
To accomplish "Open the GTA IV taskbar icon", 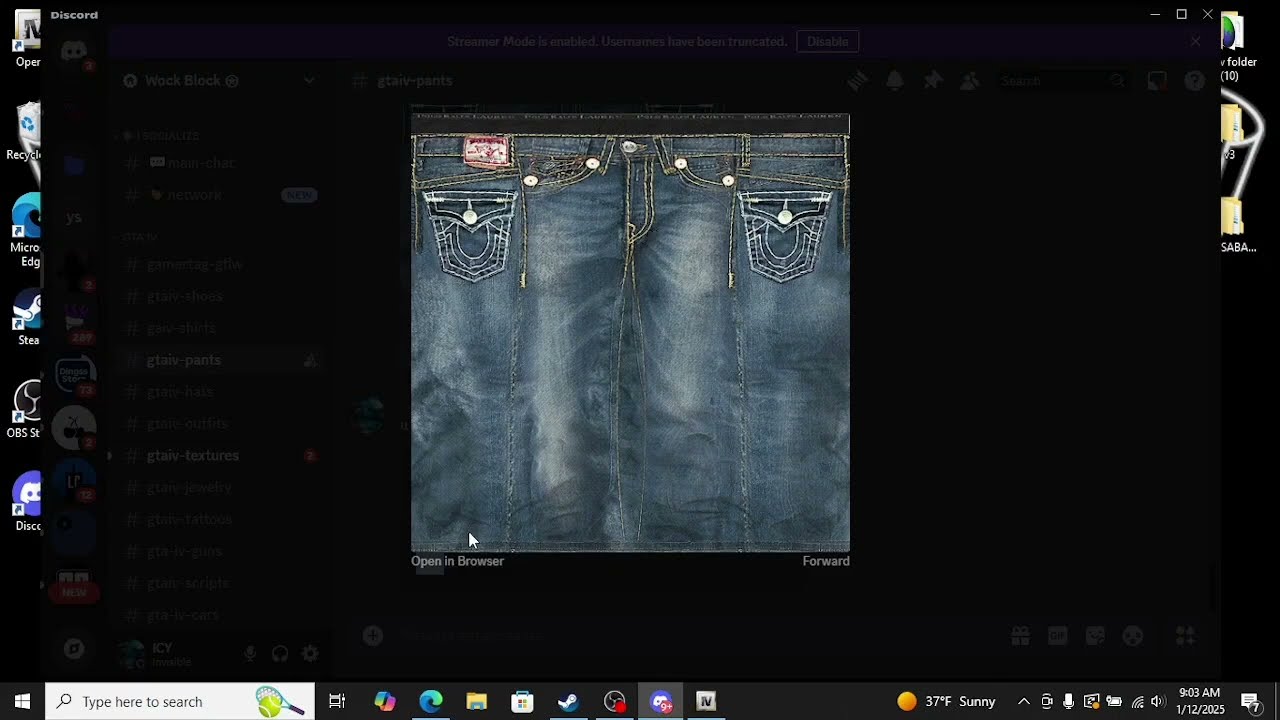I will pos(706,701).
